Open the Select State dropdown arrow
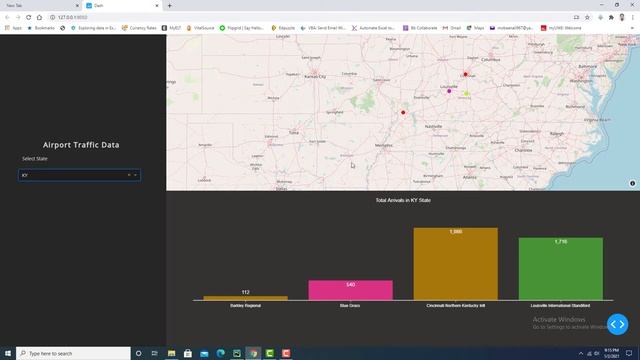 click(x=136, y=175)
